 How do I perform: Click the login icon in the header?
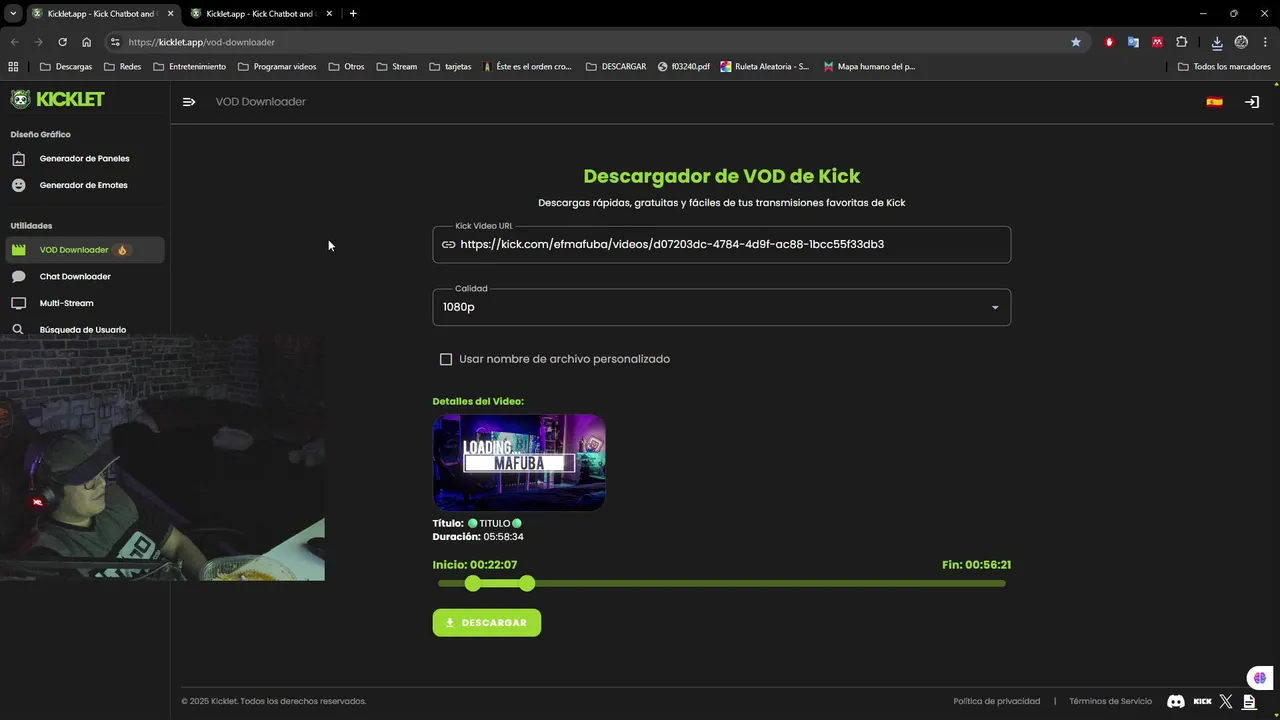coord(1251,102)
